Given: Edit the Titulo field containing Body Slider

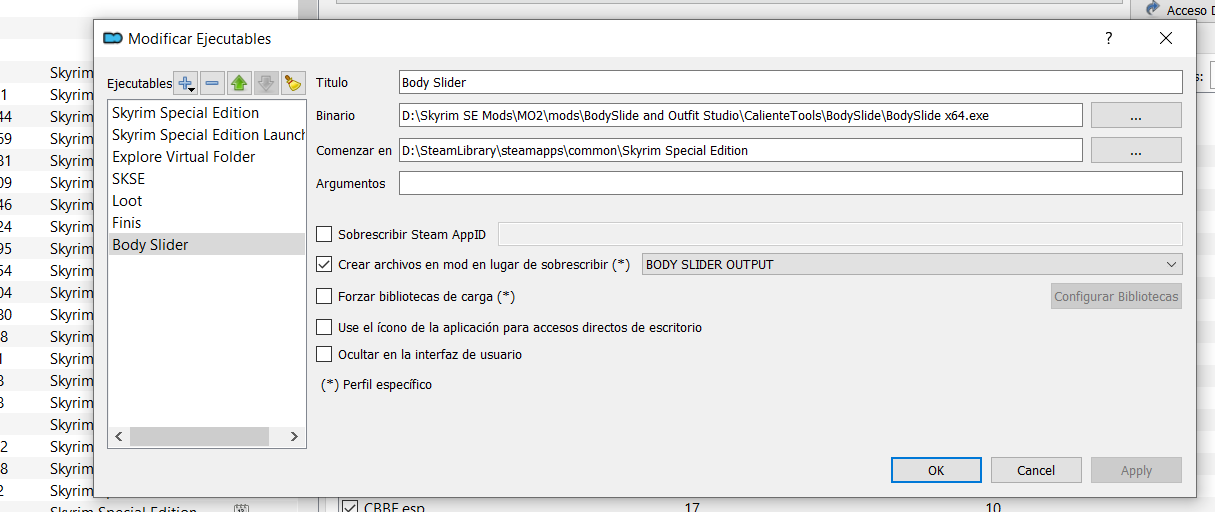Looking at the screenshot, I should (x=790, y=82).
